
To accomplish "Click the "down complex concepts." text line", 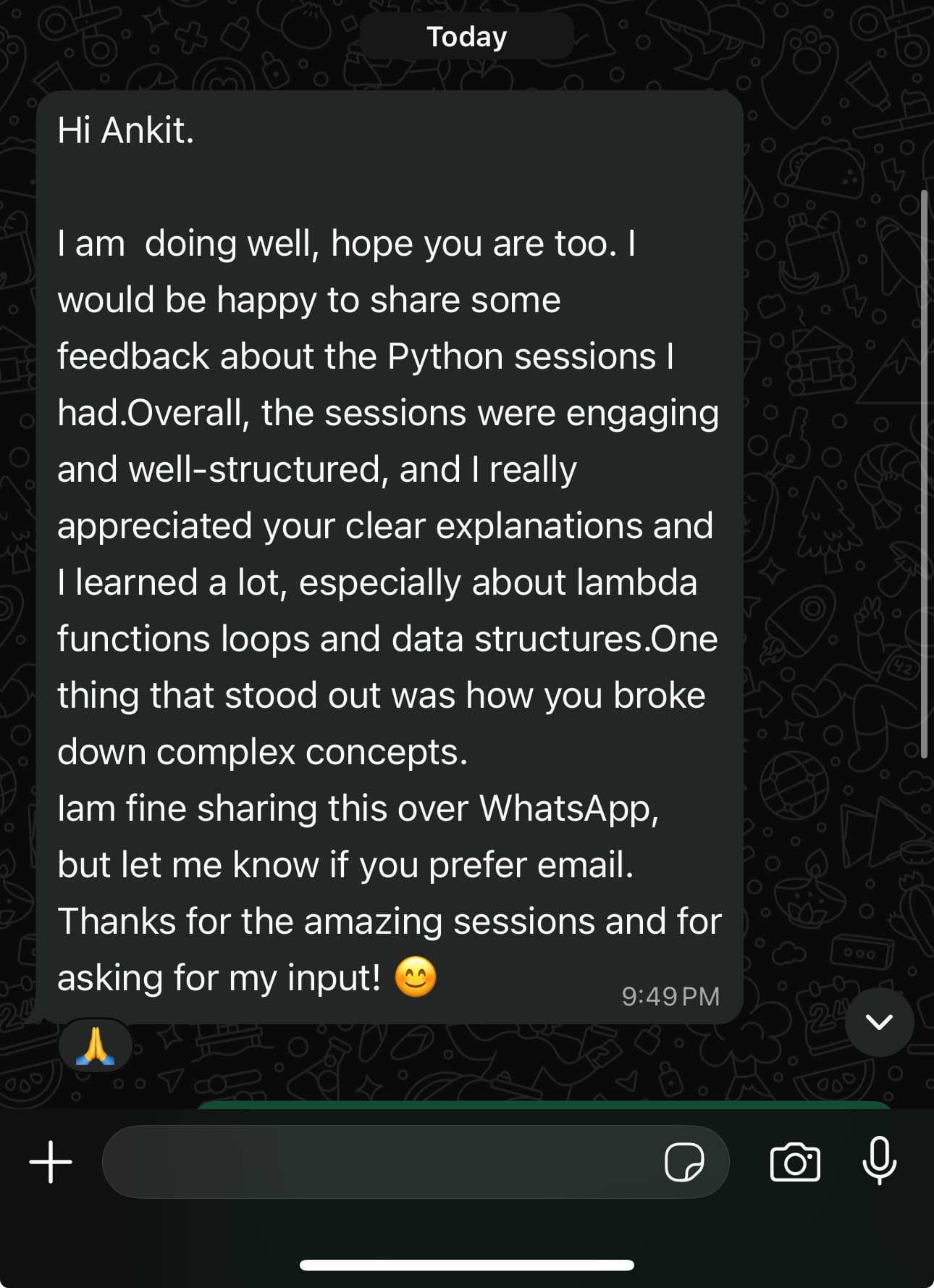I will [262, 751].
